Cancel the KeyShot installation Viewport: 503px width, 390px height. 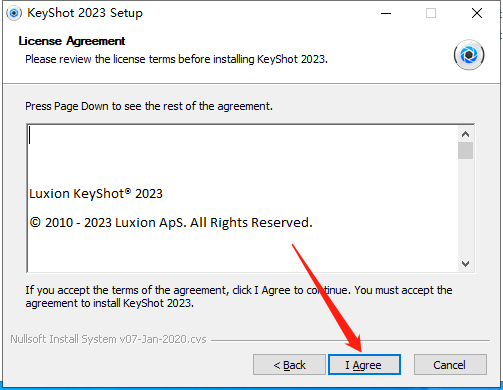[x=450, y=365]
